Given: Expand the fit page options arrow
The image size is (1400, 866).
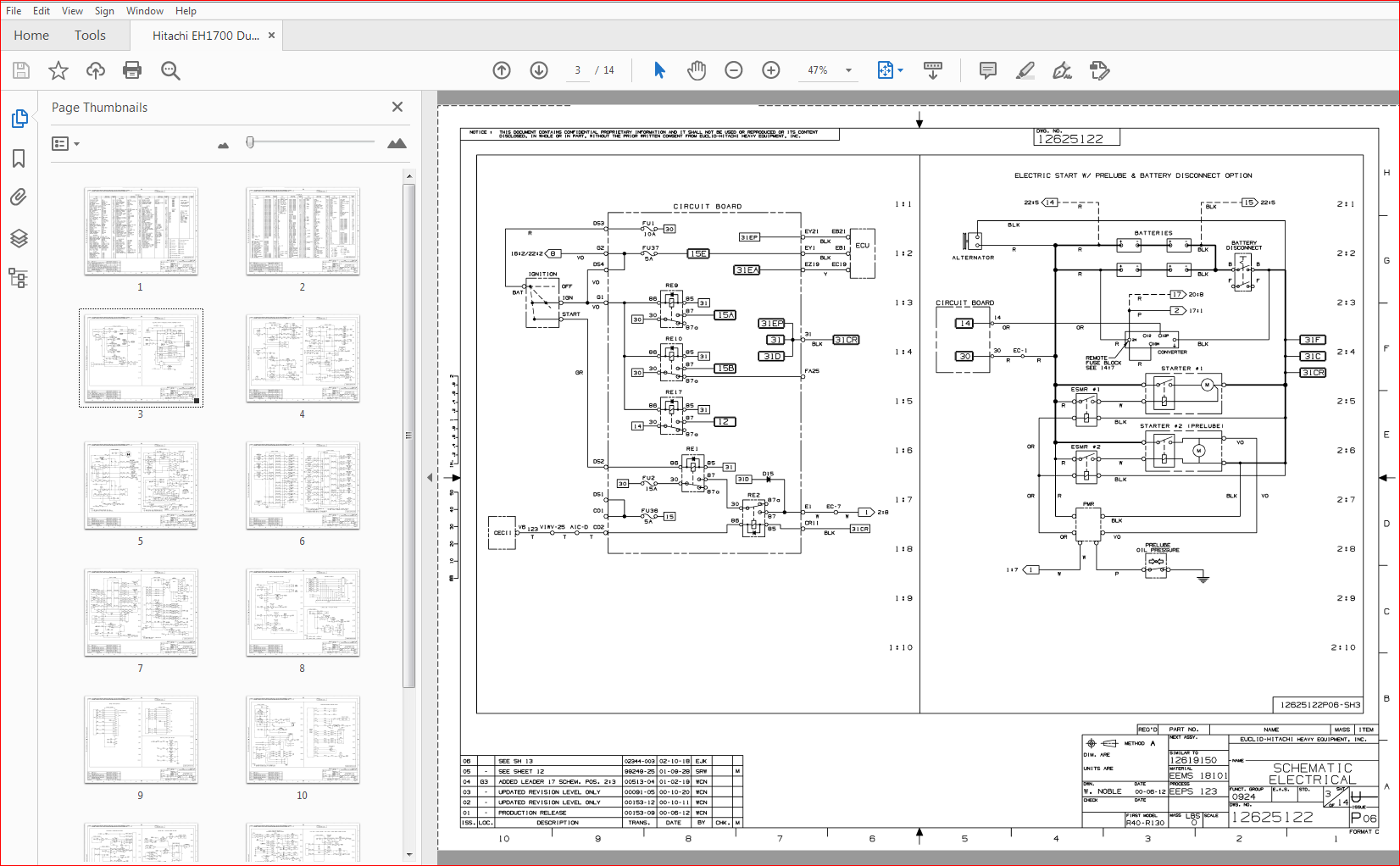Looking at the screenshot, I should pos(900,70).
